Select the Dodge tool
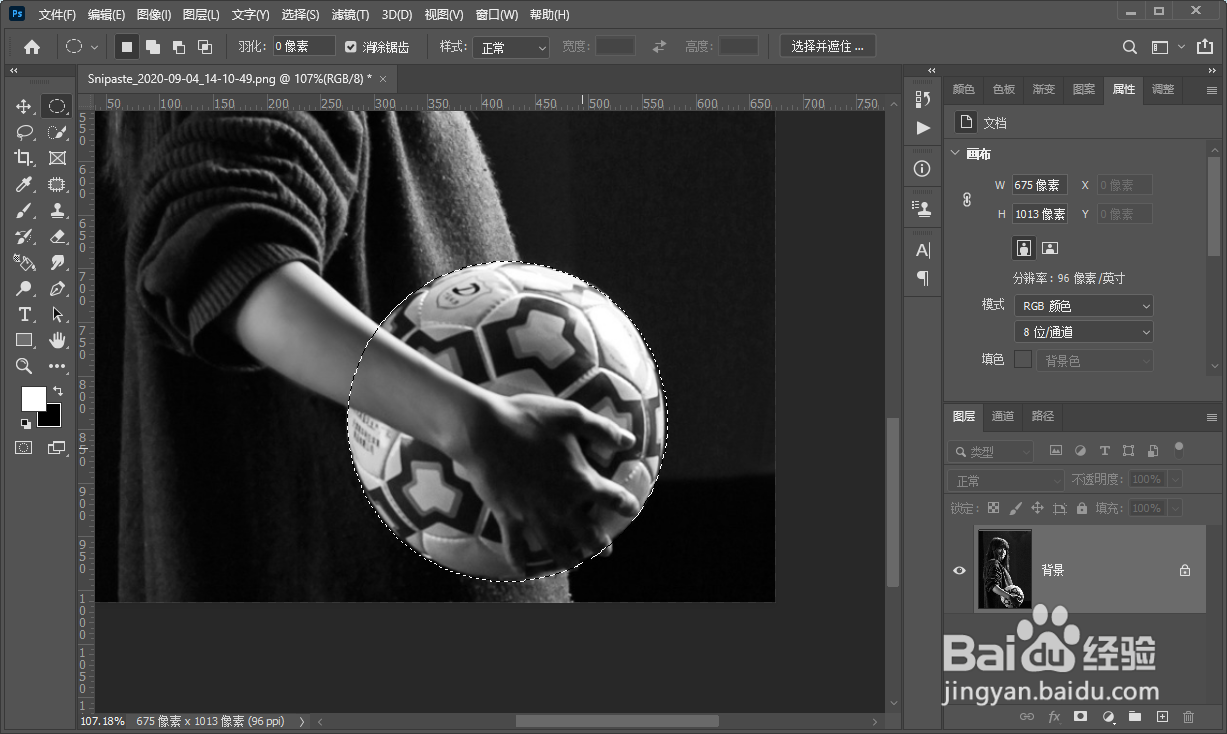This screenshot has height=734, width=1227. pos(24,288)
